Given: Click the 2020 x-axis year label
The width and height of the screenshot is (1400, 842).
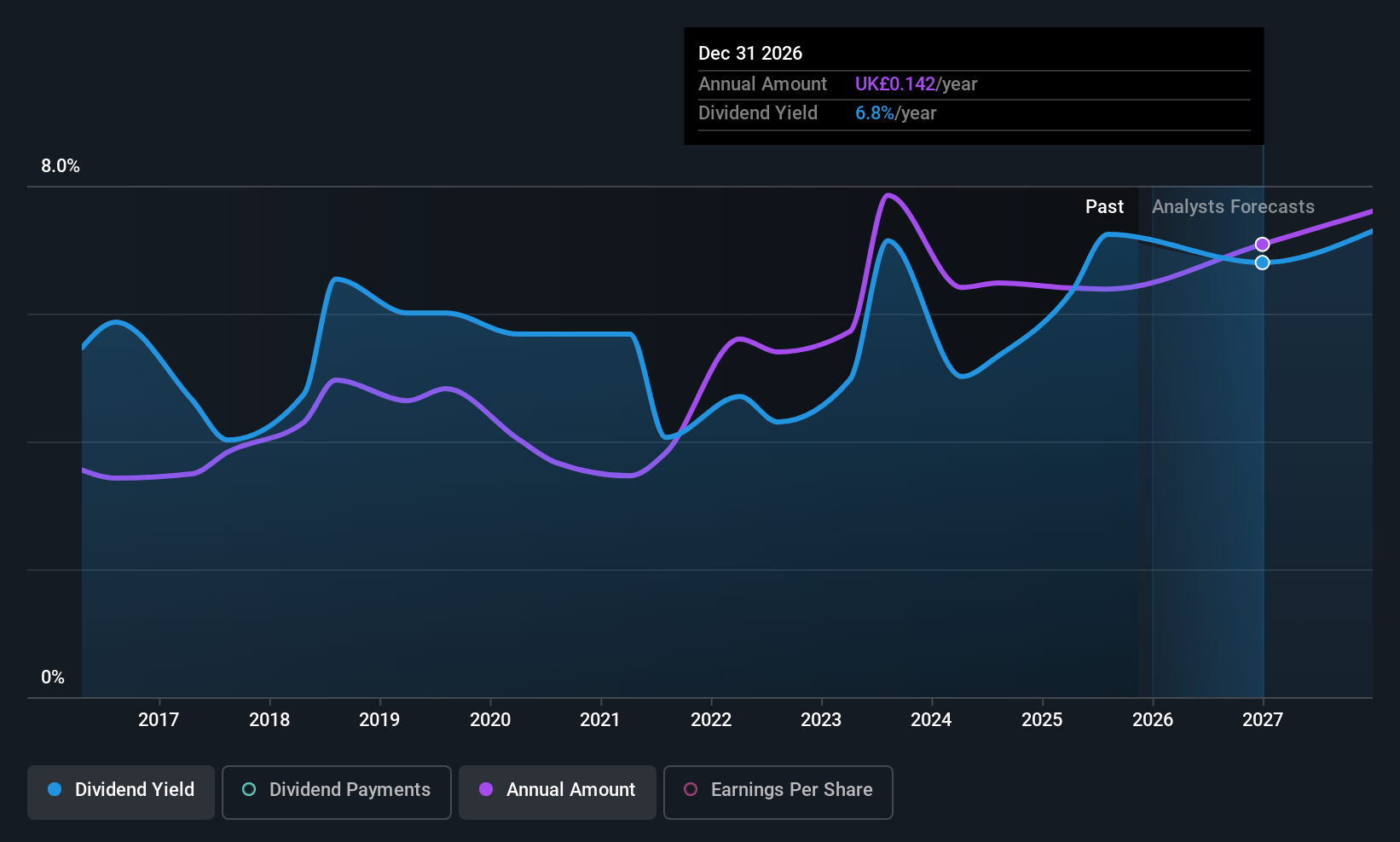Looking at the screenshot, I should click(490, 720).
